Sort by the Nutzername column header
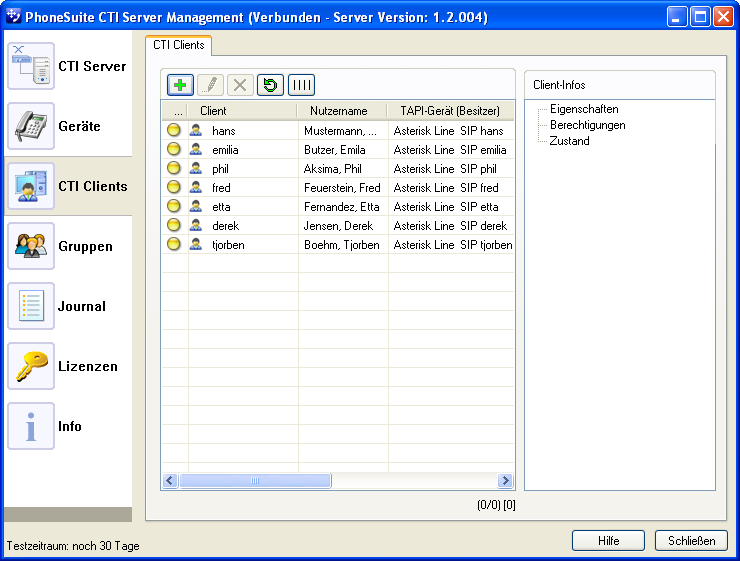The image size is (740, 561). (x=339, y=111)
